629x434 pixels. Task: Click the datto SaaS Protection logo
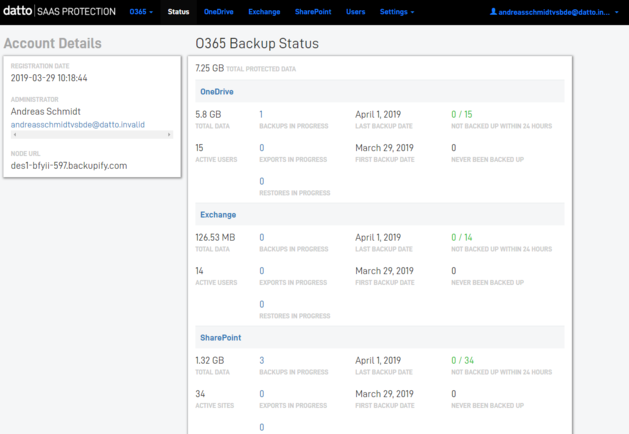click(59, 11)
